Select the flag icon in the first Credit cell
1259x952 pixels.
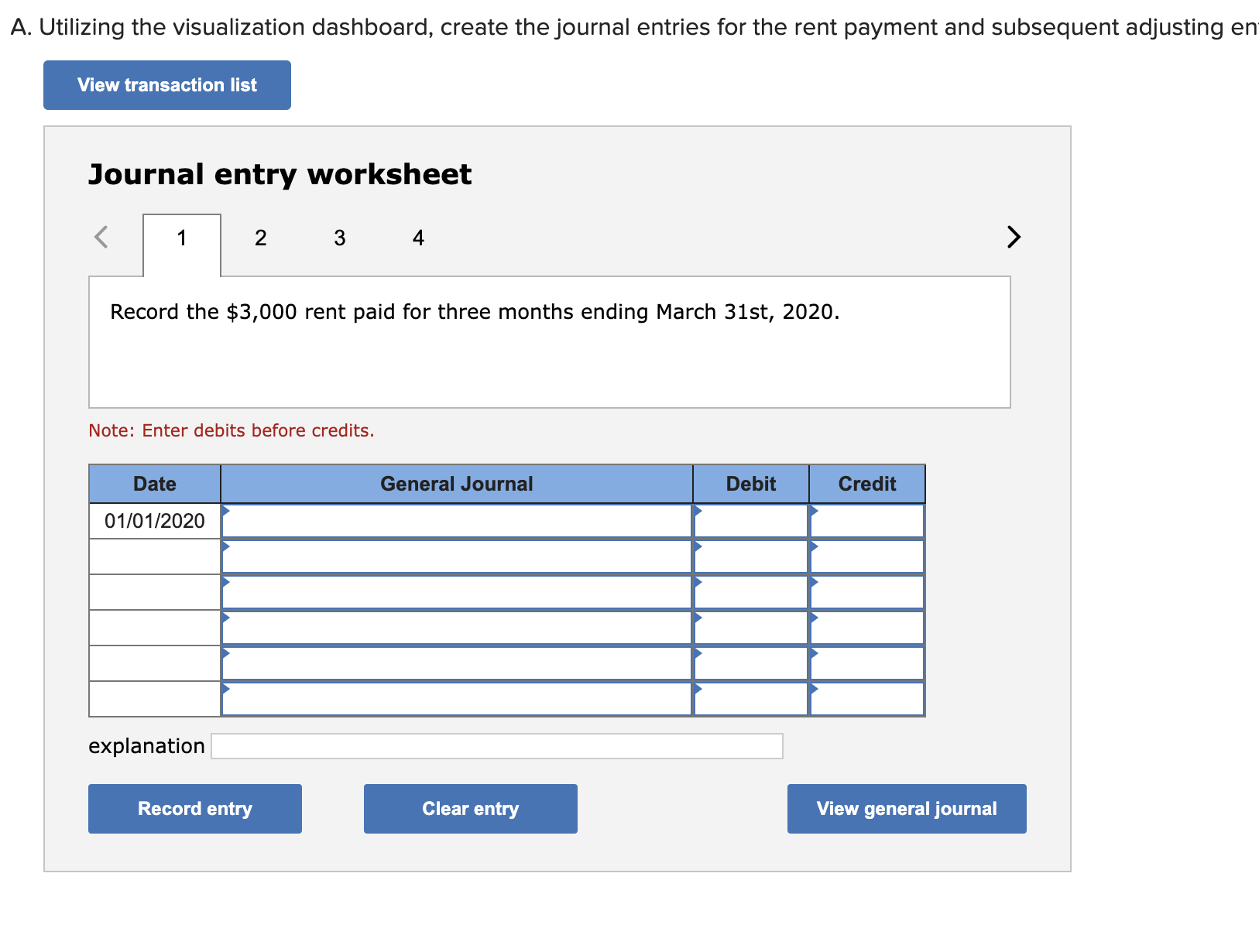click(814, 512)
